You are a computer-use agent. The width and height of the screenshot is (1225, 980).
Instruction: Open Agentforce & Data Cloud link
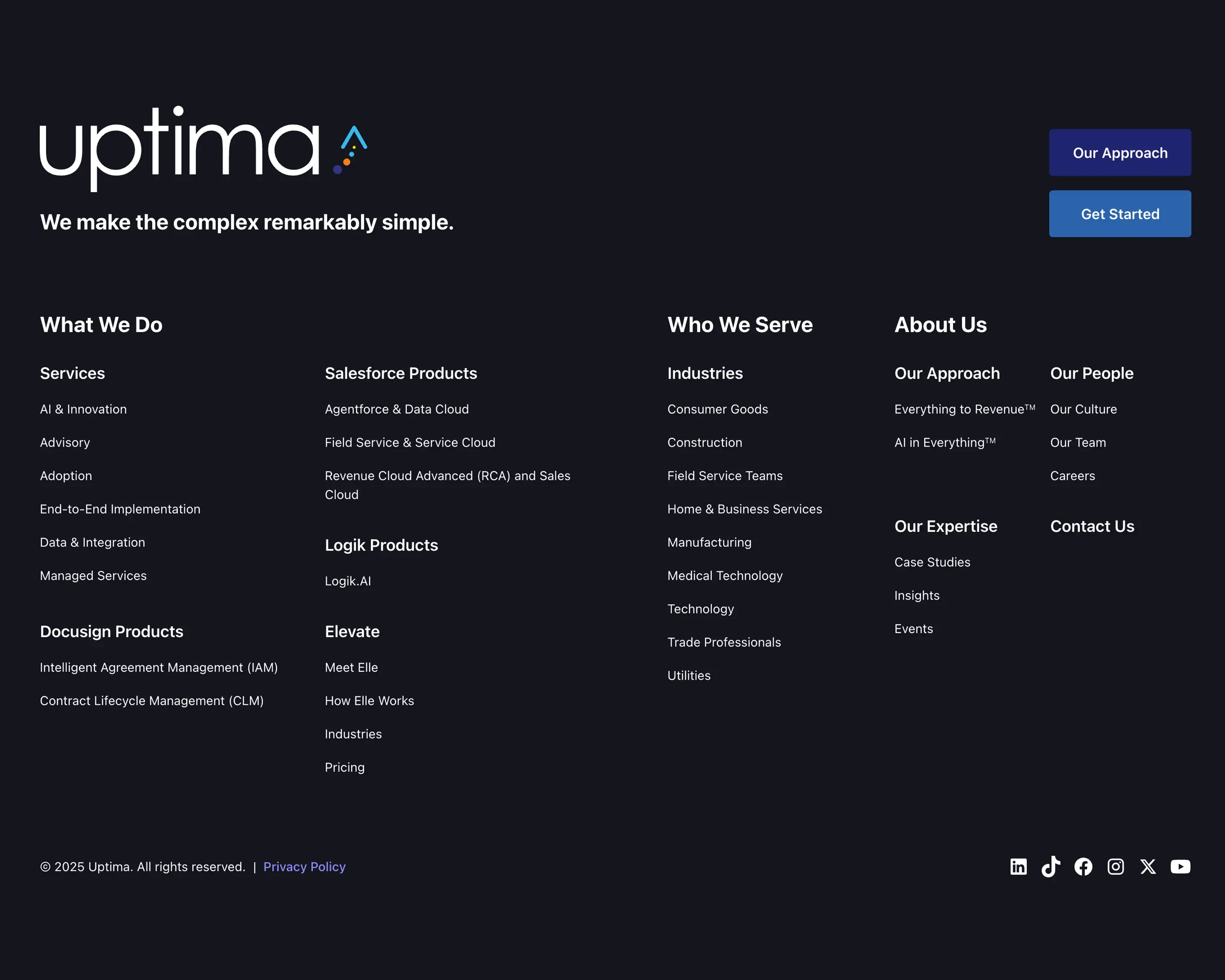point(396,409)
